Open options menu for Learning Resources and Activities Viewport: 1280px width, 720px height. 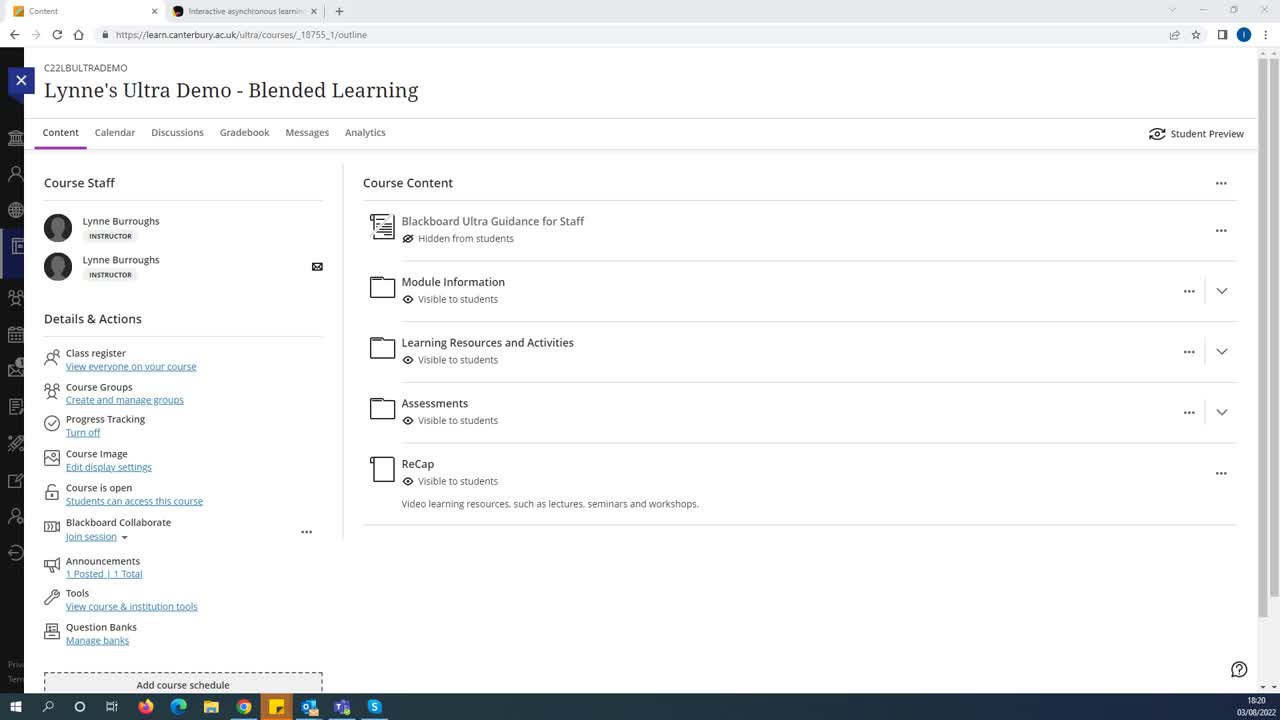click(1189, 352)
